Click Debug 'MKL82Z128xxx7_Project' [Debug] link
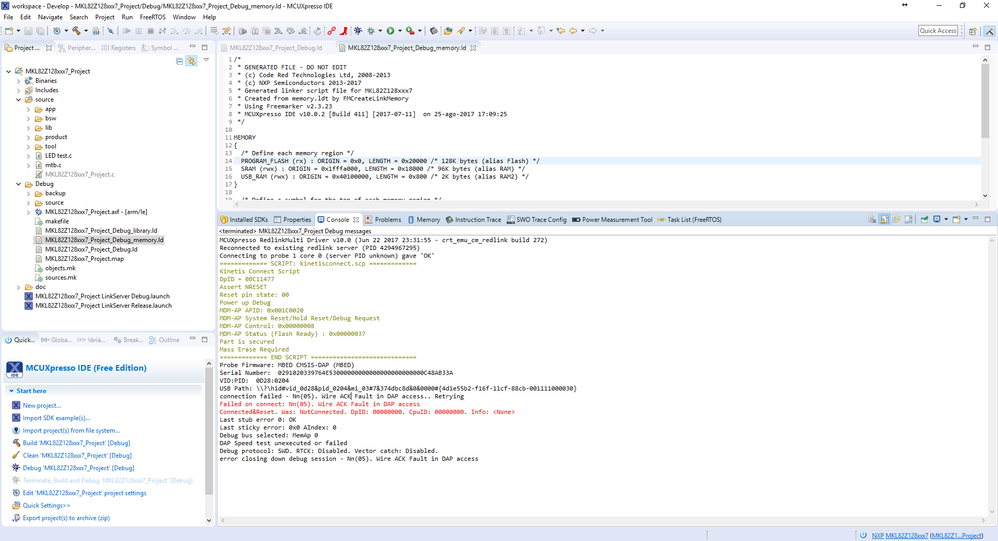Viewport: 998px width, 541px height. 78,468
